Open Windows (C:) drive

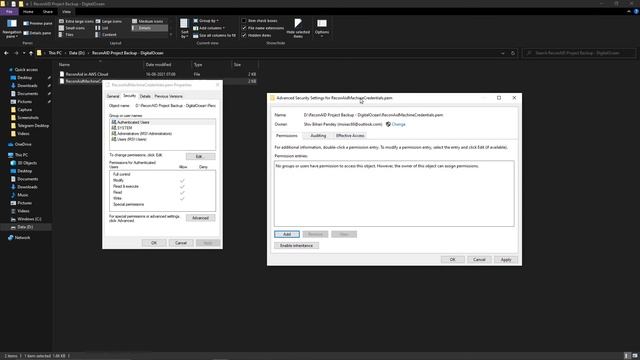click(x=26, y=219)
